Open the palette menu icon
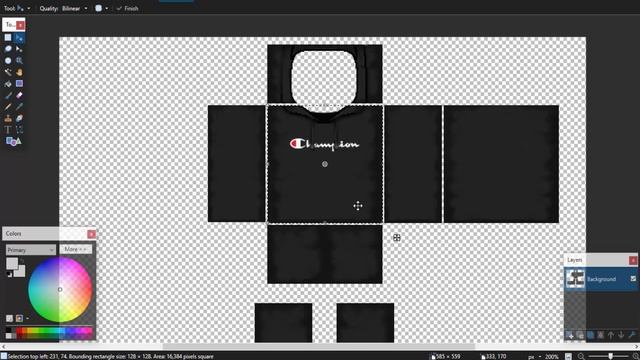The image size is (640, 360). pyautogui.click(x=19, y=318)
